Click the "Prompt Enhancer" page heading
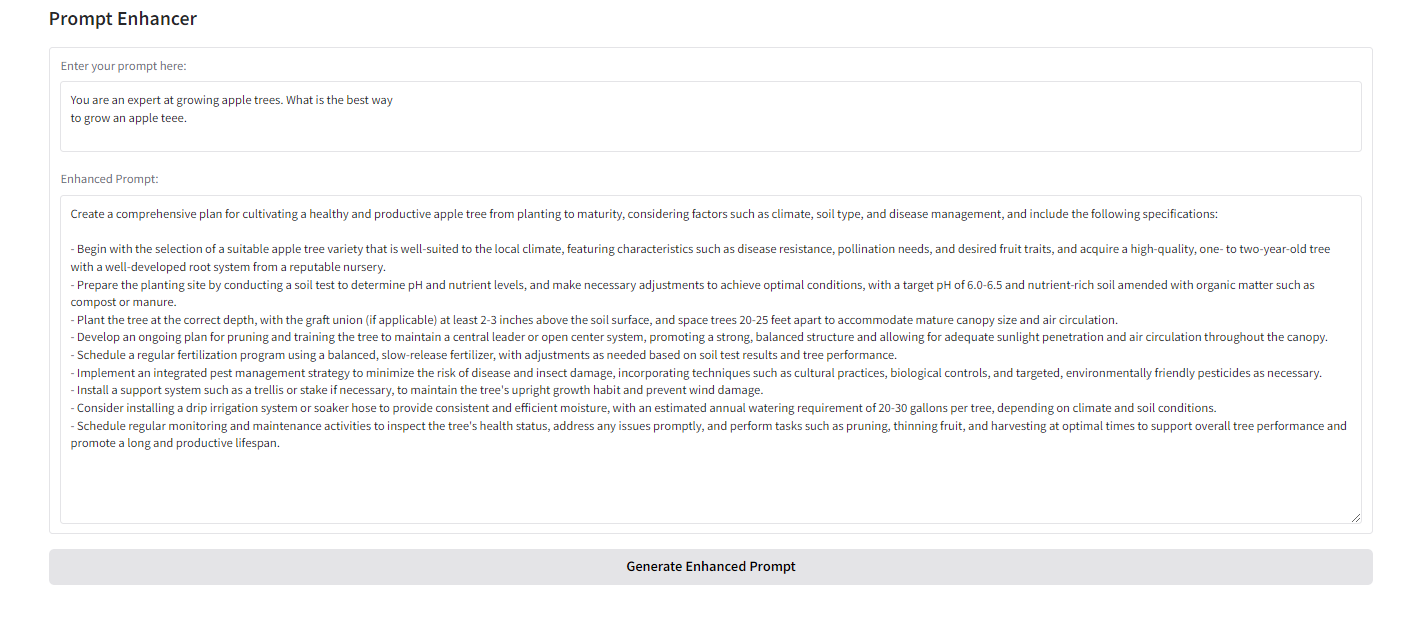Screen dimensions: 1402x619 (123, 19)
